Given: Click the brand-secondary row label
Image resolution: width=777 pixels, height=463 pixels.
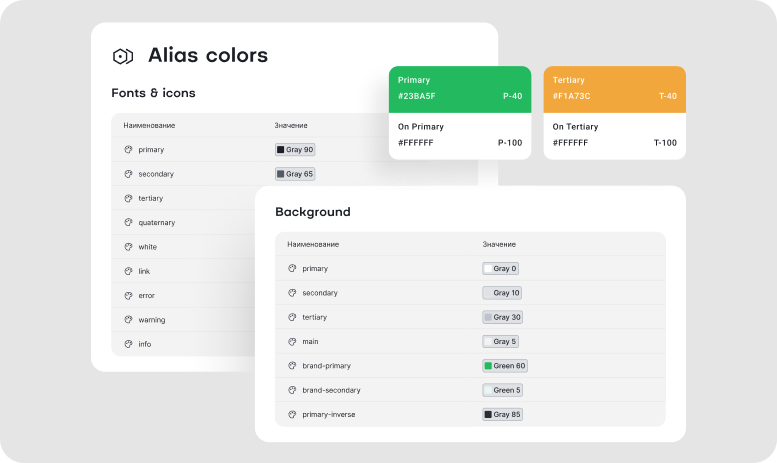Looking at the screenshot, I should tap(332, 390).
